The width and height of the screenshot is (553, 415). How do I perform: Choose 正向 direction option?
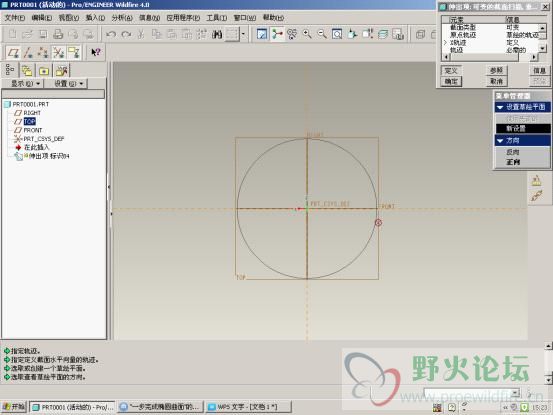point(513,162)
